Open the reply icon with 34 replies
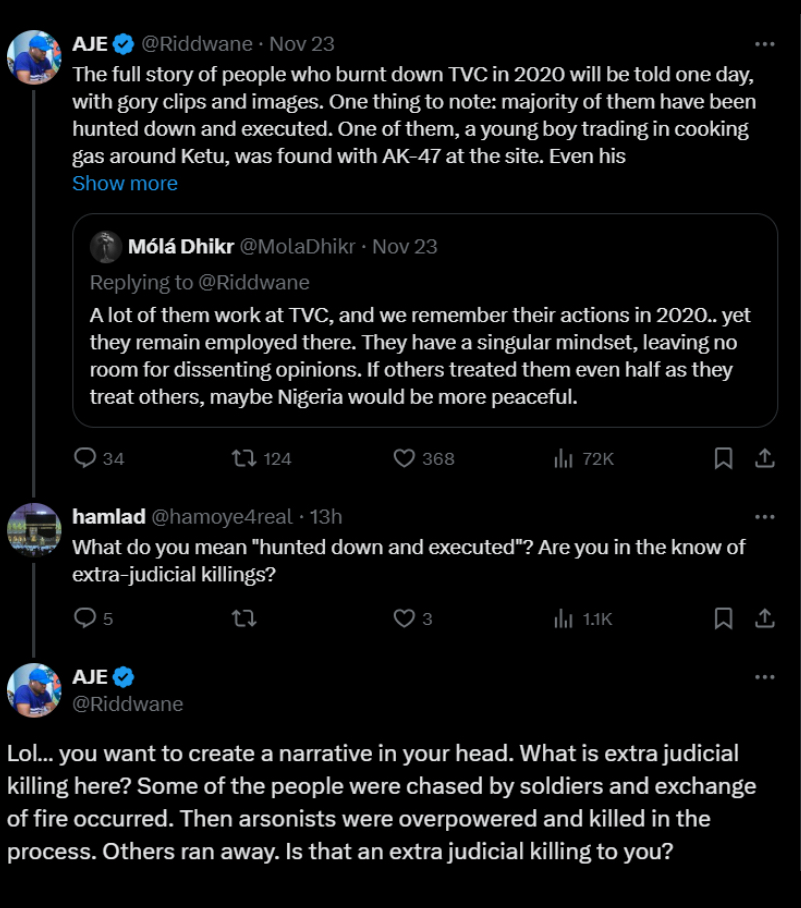 pyautogui.click(x=85, y=458)
